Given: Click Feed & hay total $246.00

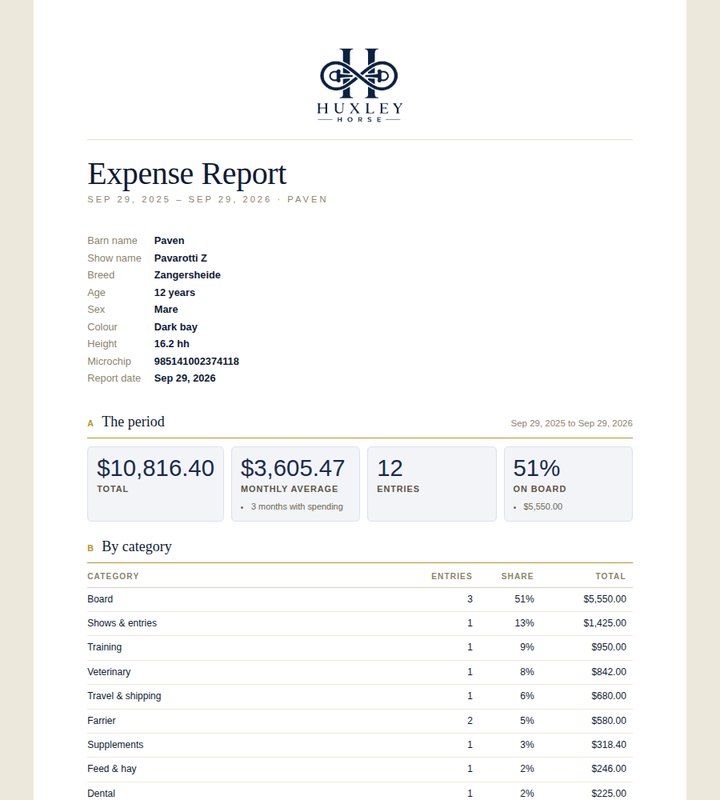Looking at the screenshot, I should pos(609,769).
